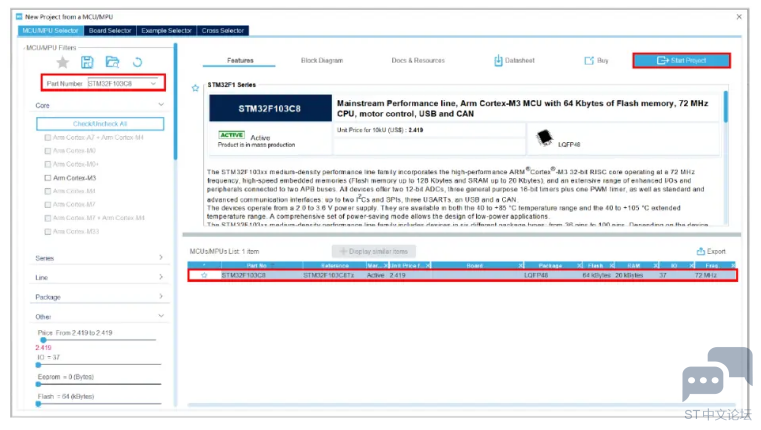Screen dimensions: 761x430
Task: Click the Export icon above the MCU list
Action: pos(700,251)
